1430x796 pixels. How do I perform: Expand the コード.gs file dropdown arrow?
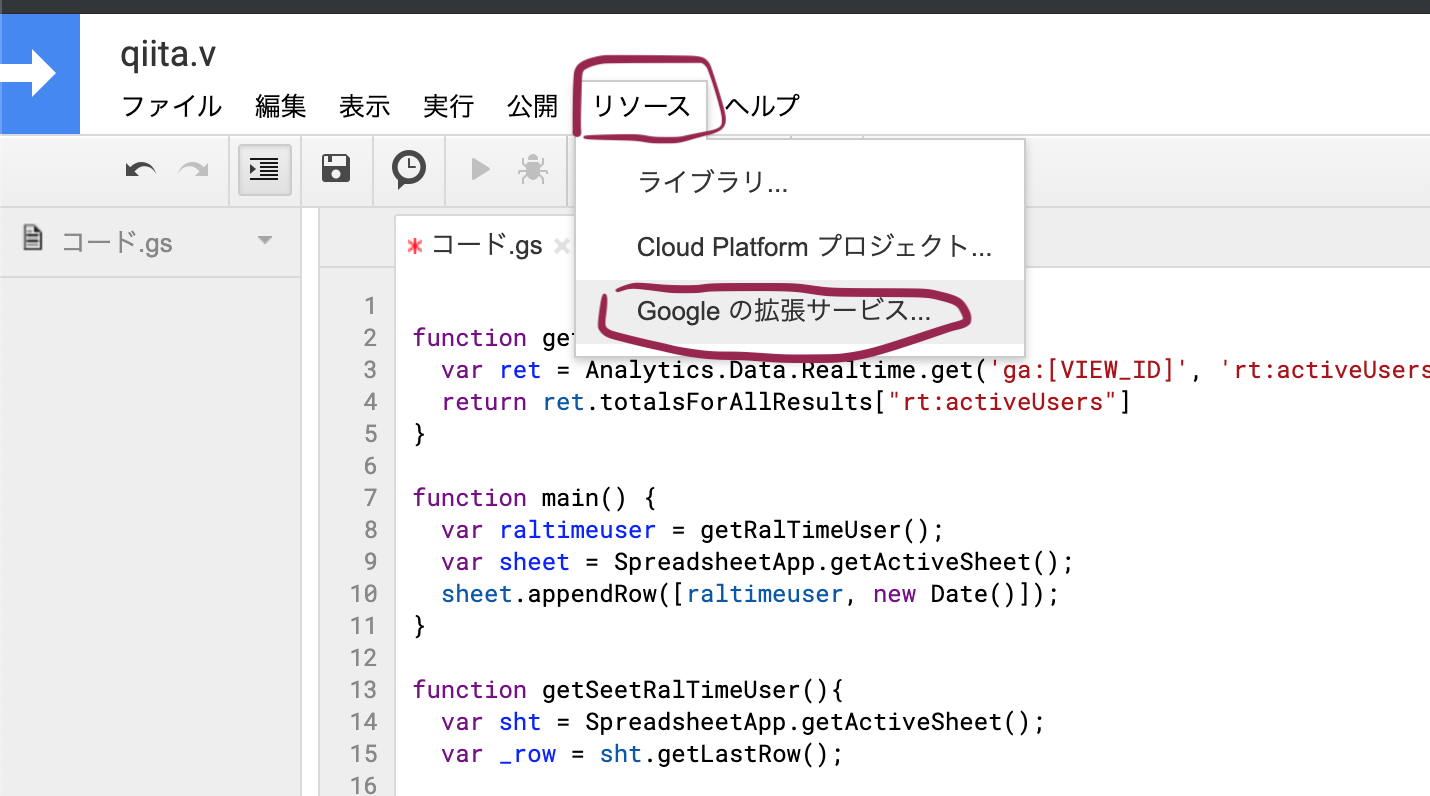tap(265, 241)
